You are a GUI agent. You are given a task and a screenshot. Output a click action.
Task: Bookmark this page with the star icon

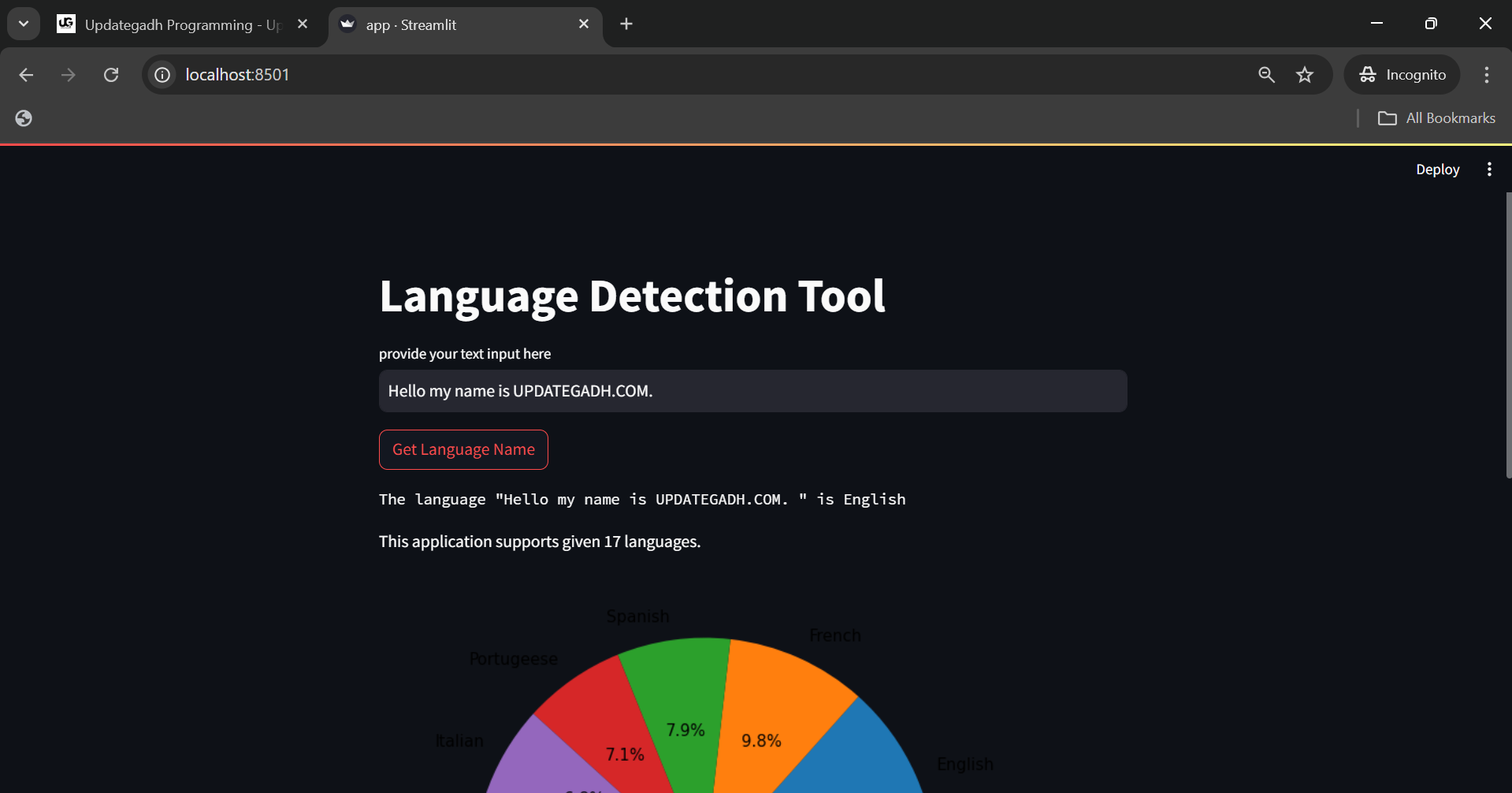point(1305,75)
